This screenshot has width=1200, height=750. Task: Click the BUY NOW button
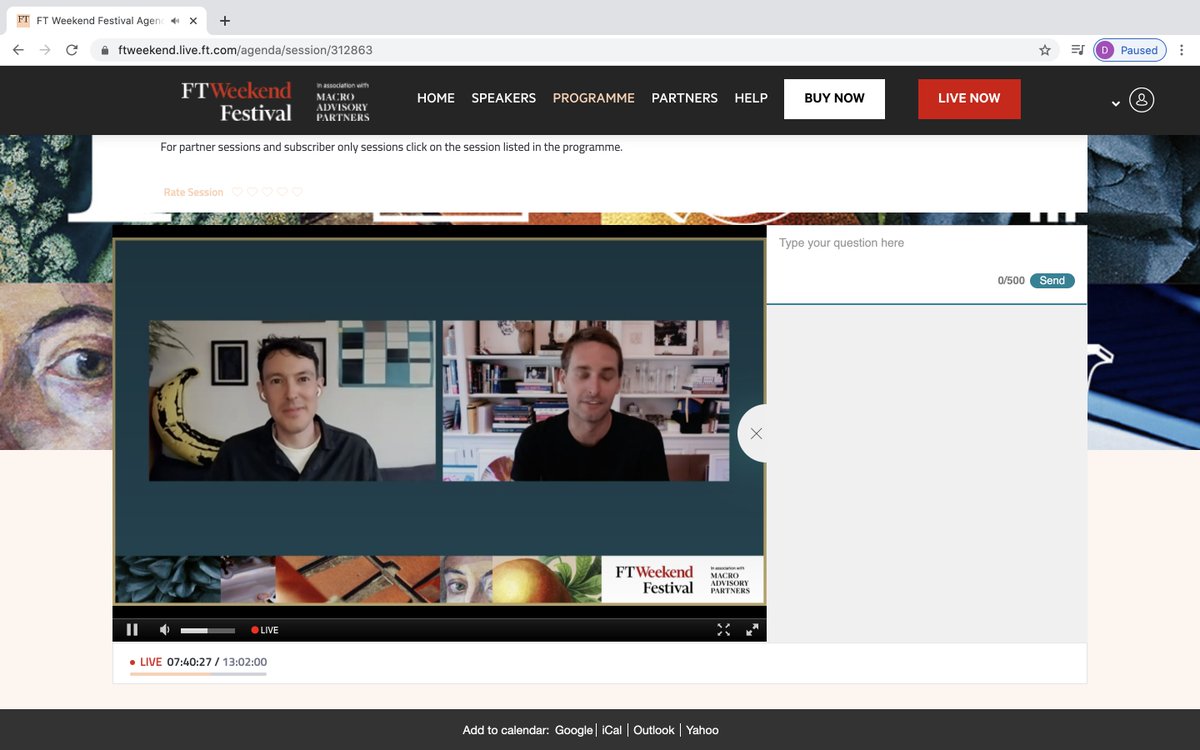[x=834, y=99]
